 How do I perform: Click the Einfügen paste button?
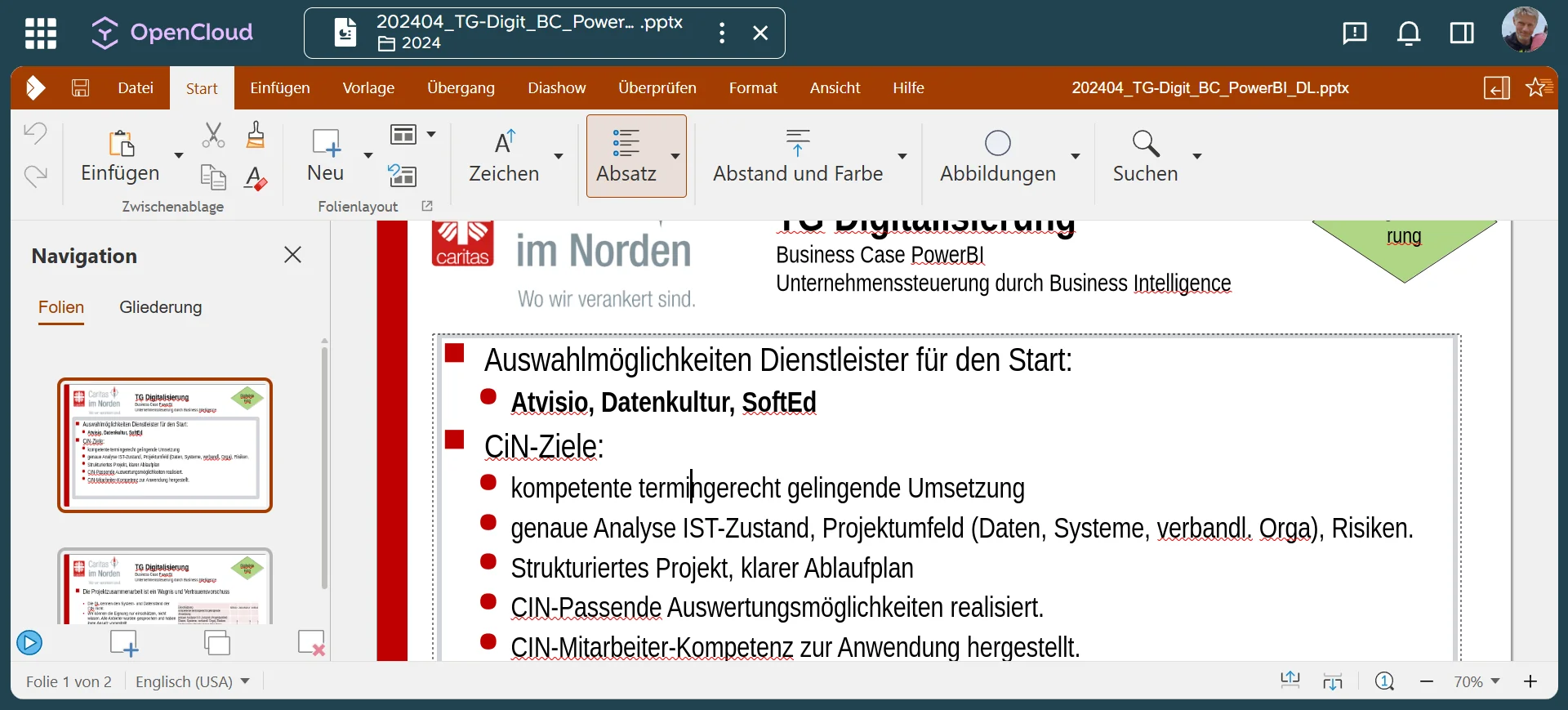120,156
